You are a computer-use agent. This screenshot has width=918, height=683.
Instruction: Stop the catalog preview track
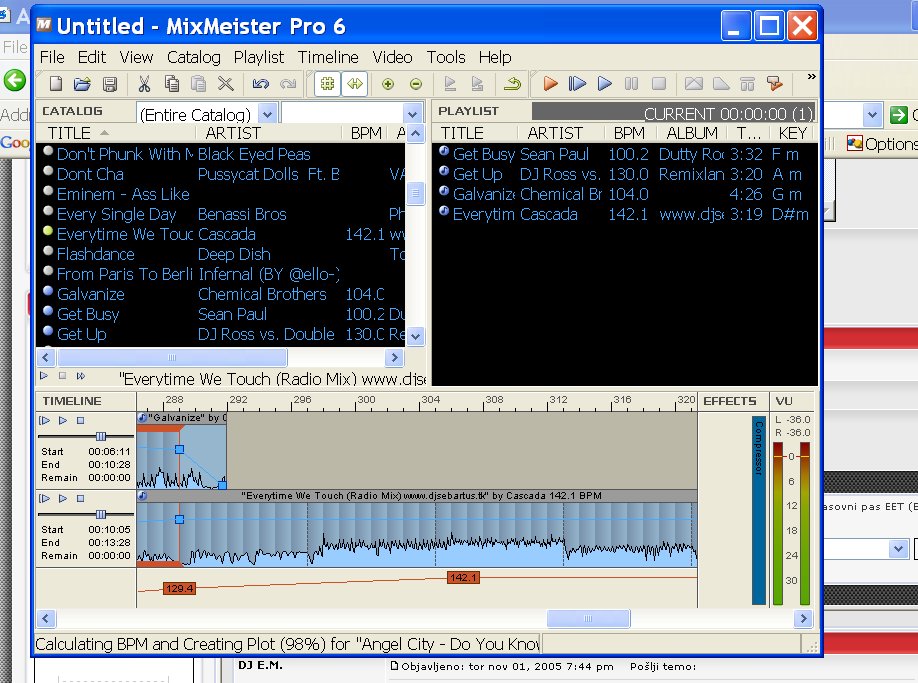(62, 376)
